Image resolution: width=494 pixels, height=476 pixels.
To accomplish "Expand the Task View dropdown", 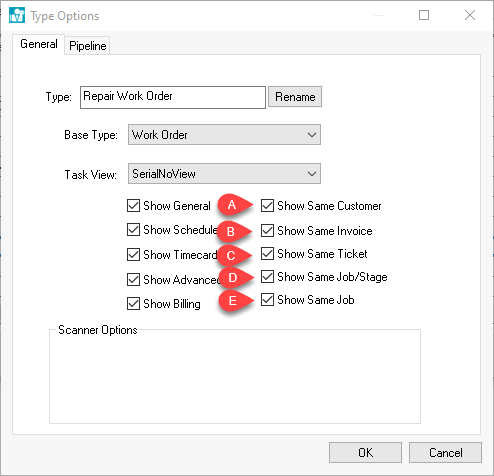I will (224, 174).
